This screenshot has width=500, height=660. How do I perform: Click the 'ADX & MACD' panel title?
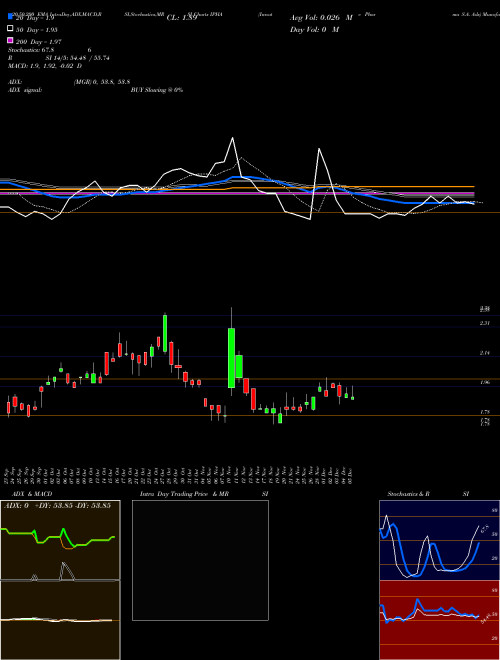(x=32, y=494)
